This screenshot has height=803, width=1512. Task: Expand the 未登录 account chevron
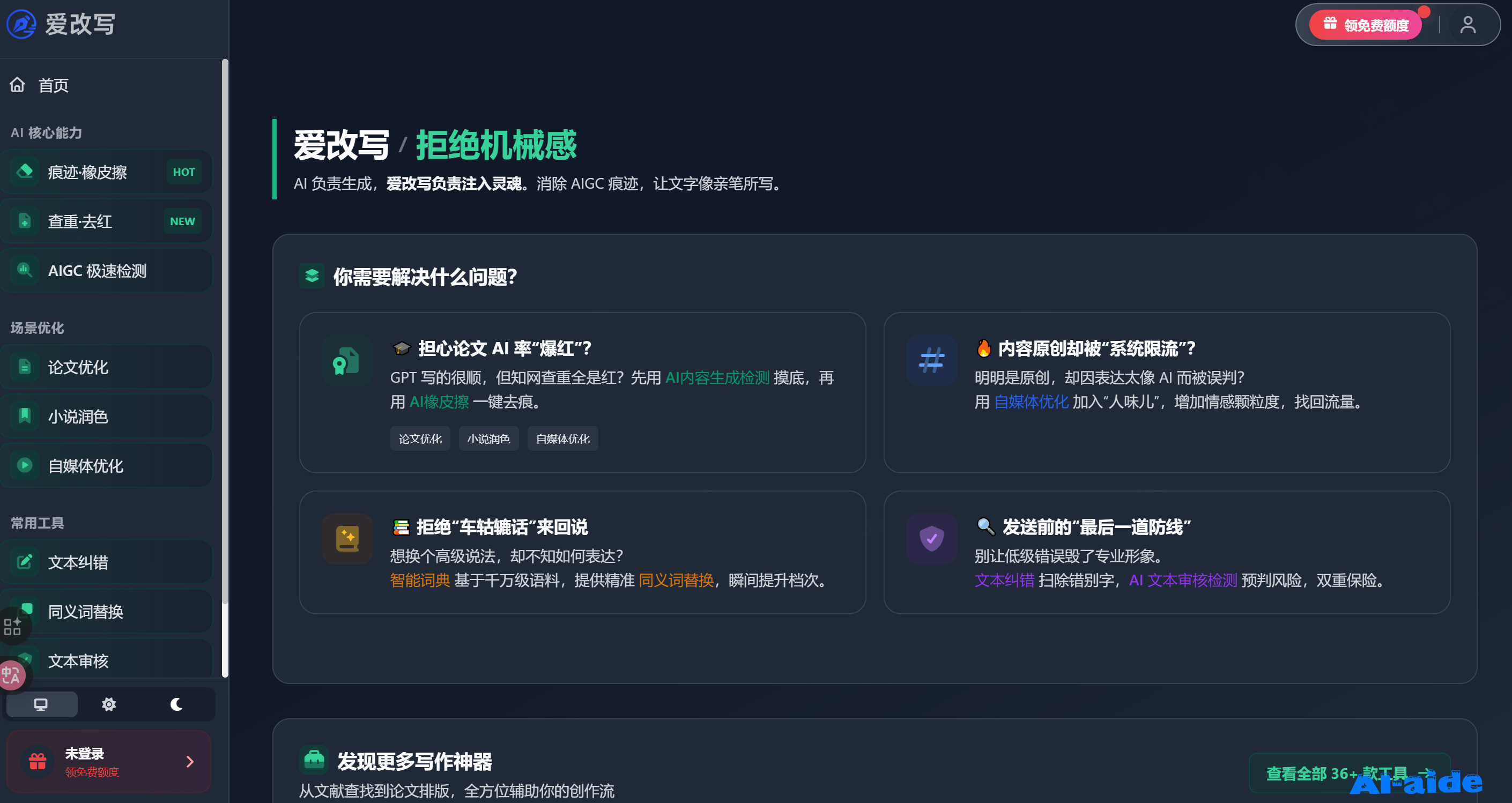click(x=190, y=761)
